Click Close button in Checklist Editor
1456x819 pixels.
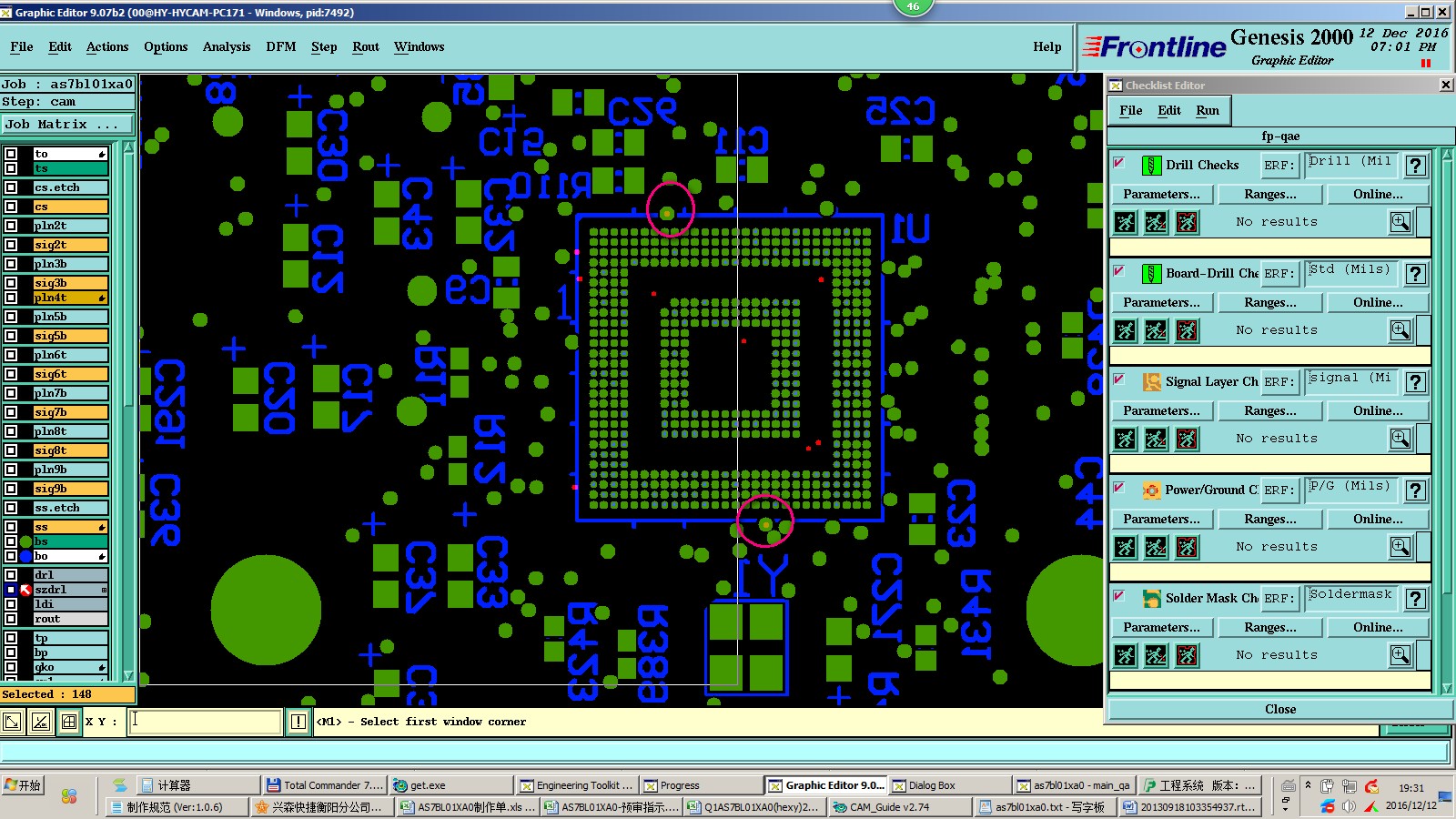coord(1280,709)
